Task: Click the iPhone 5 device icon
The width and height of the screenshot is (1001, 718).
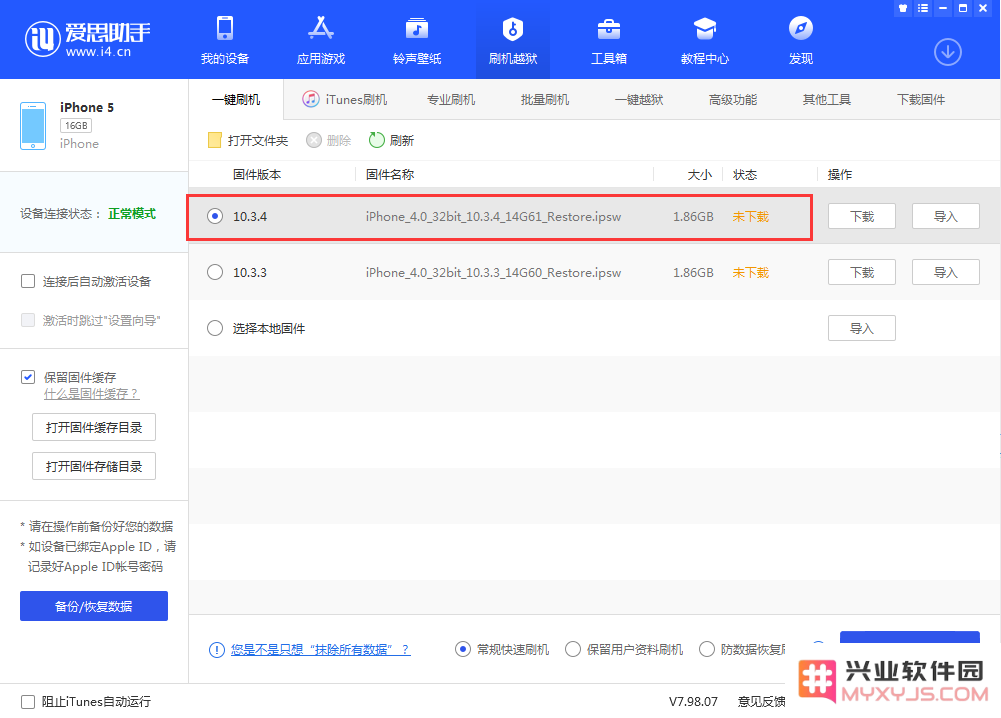Action: click(x=33, y=126)
